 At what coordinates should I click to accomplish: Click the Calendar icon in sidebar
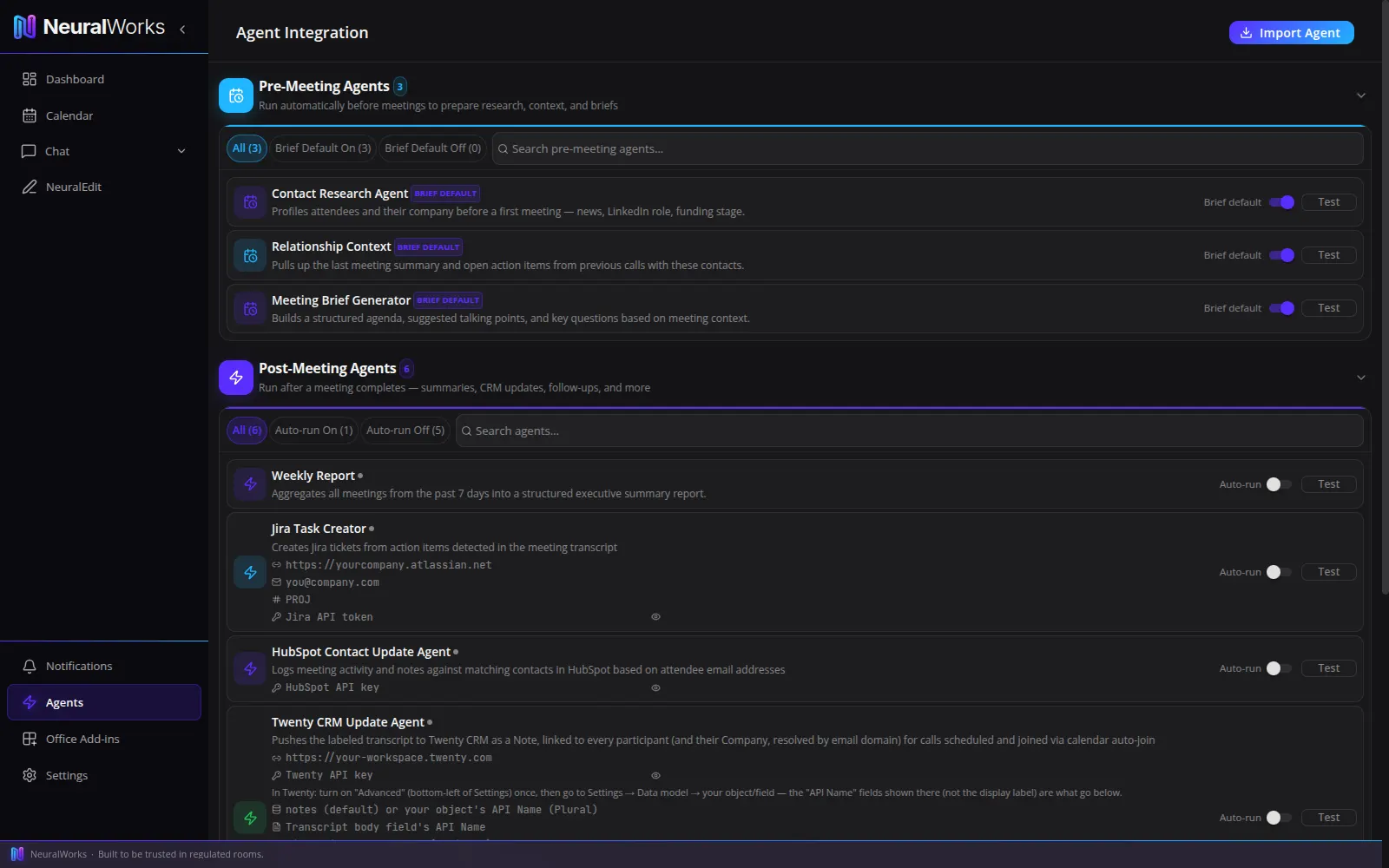click(30, 115)
